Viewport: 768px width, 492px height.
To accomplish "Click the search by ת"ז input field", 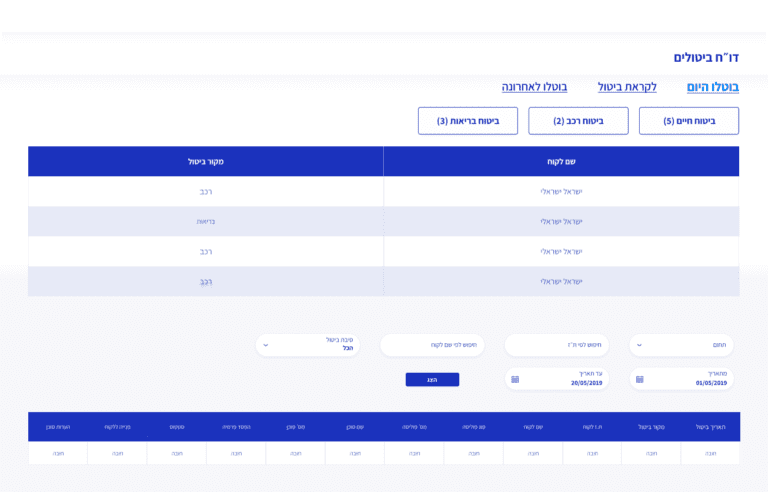I will [x=557, y=345].
